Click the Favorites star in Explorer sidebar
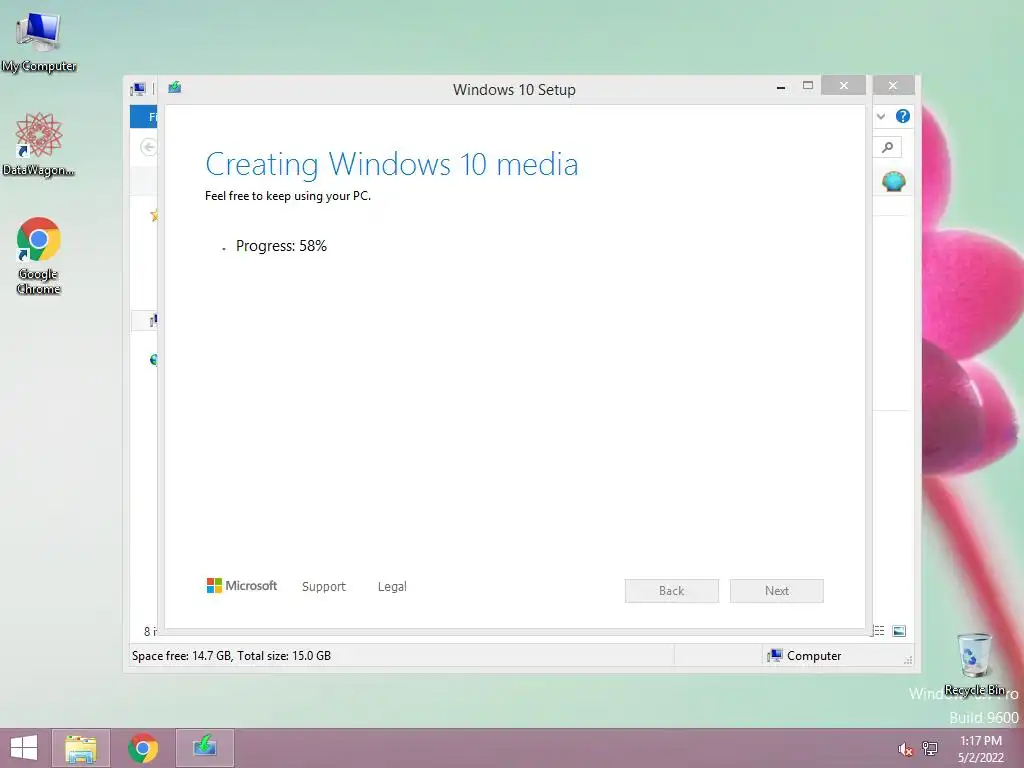The height and width of the screenshot is (768, 1024). click(154, 215)
